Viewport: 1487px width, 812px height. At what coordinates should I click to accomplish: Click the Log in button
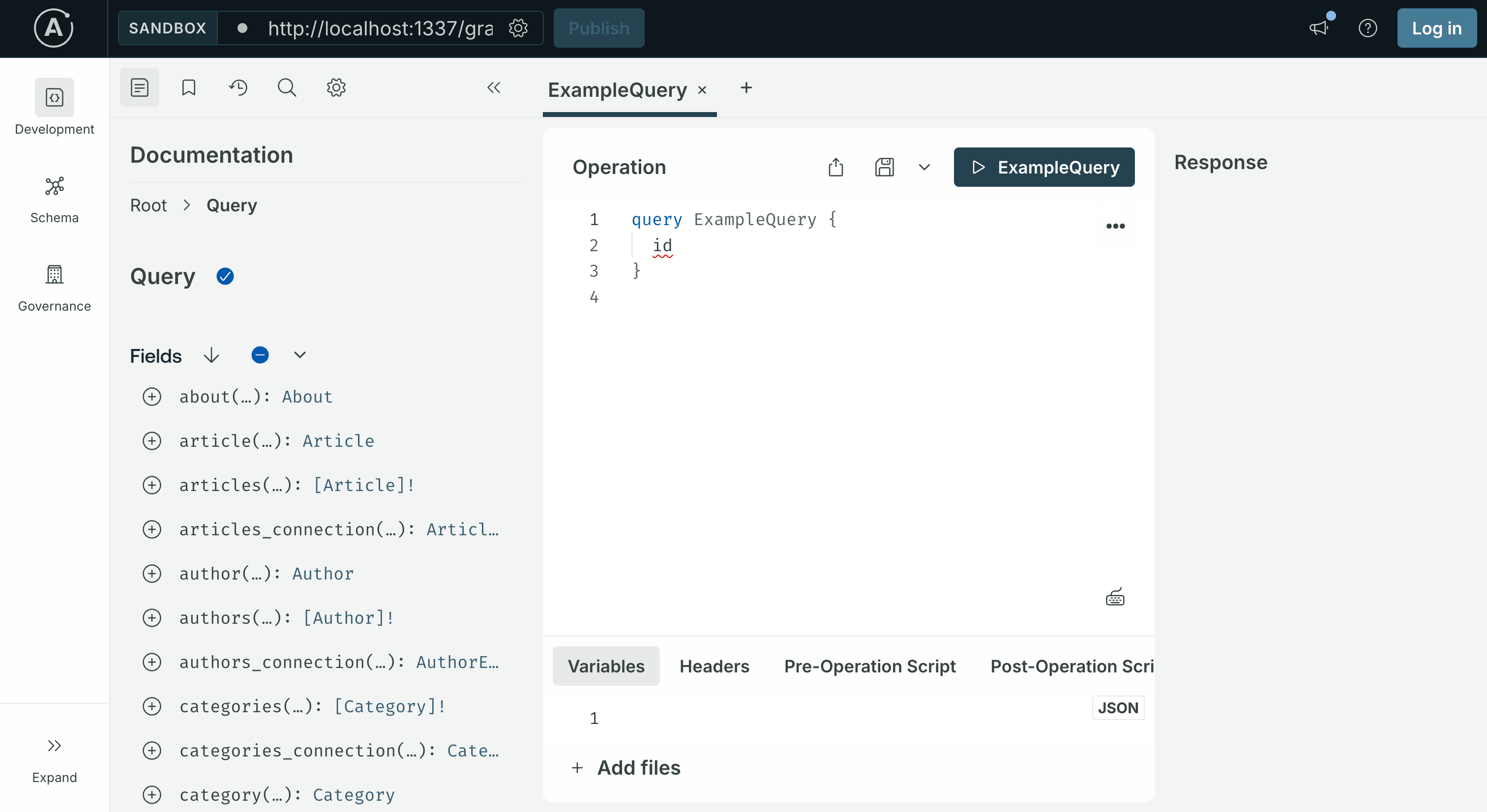coord(1437,28)
